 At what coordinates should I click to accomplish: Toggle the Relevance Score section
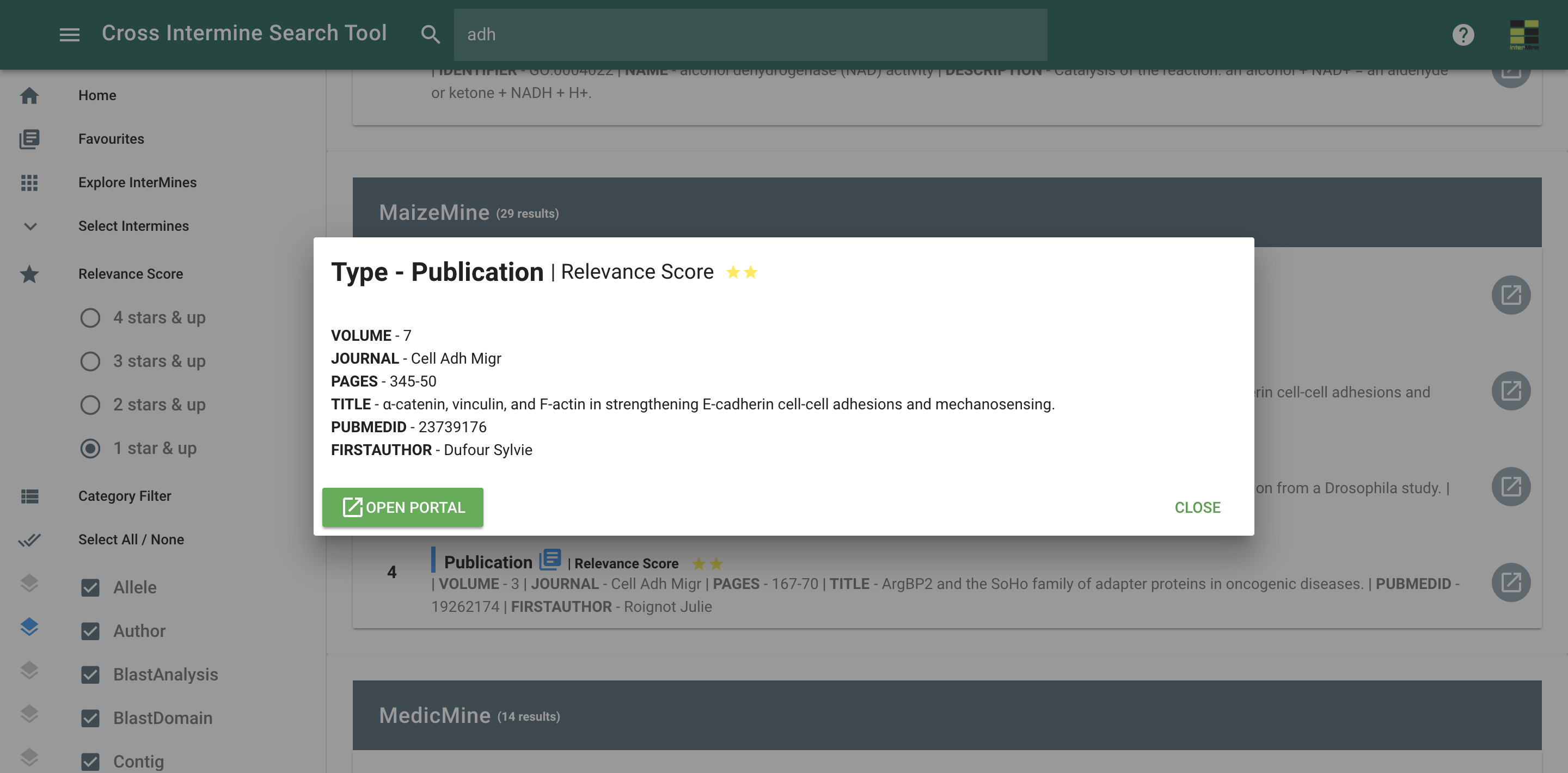coord(130,274)
